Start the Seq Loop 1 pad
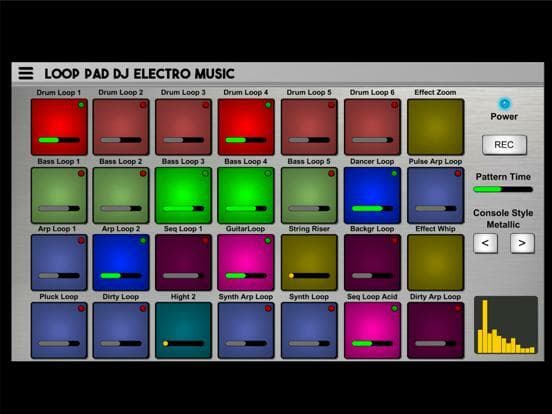552x414 pixels. (x=183, y=263)
